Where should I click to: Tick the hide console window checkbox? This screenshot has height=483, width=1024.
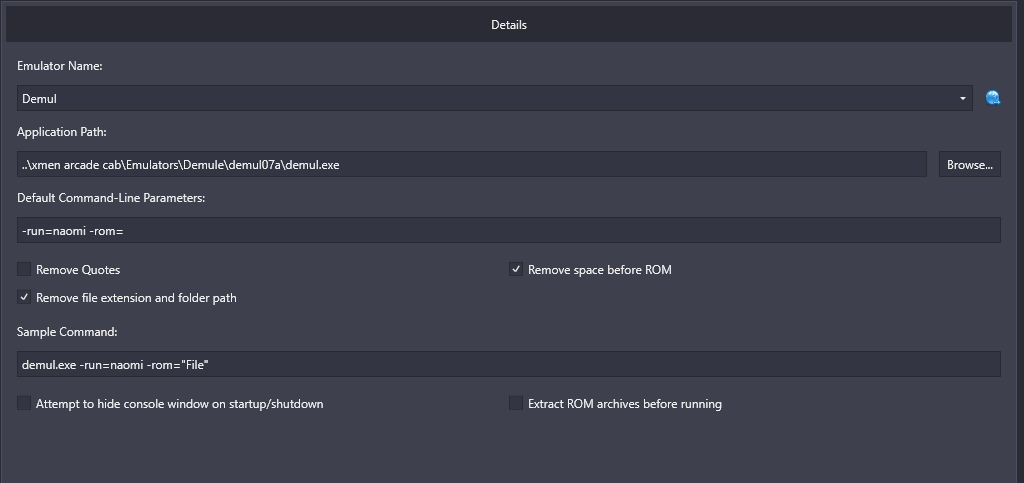click(x=24, y=403)
